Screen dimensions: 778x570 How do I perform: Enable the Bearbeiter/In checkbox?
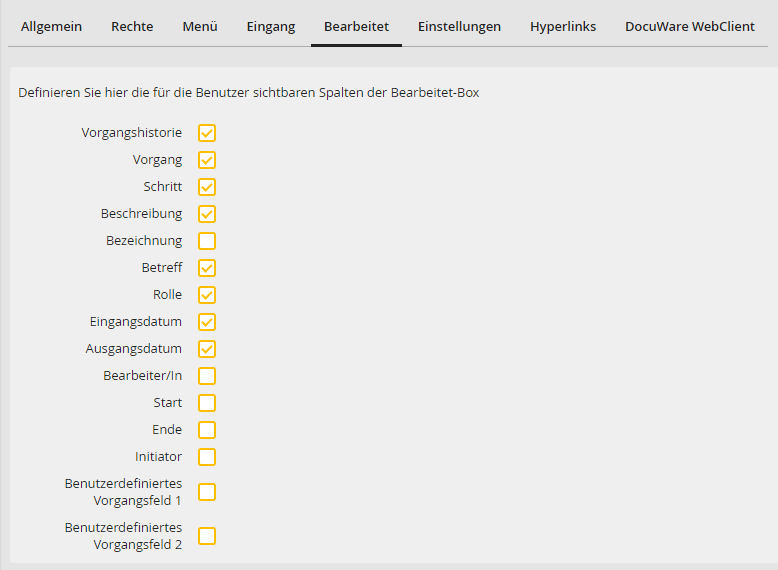pos(207,376)
